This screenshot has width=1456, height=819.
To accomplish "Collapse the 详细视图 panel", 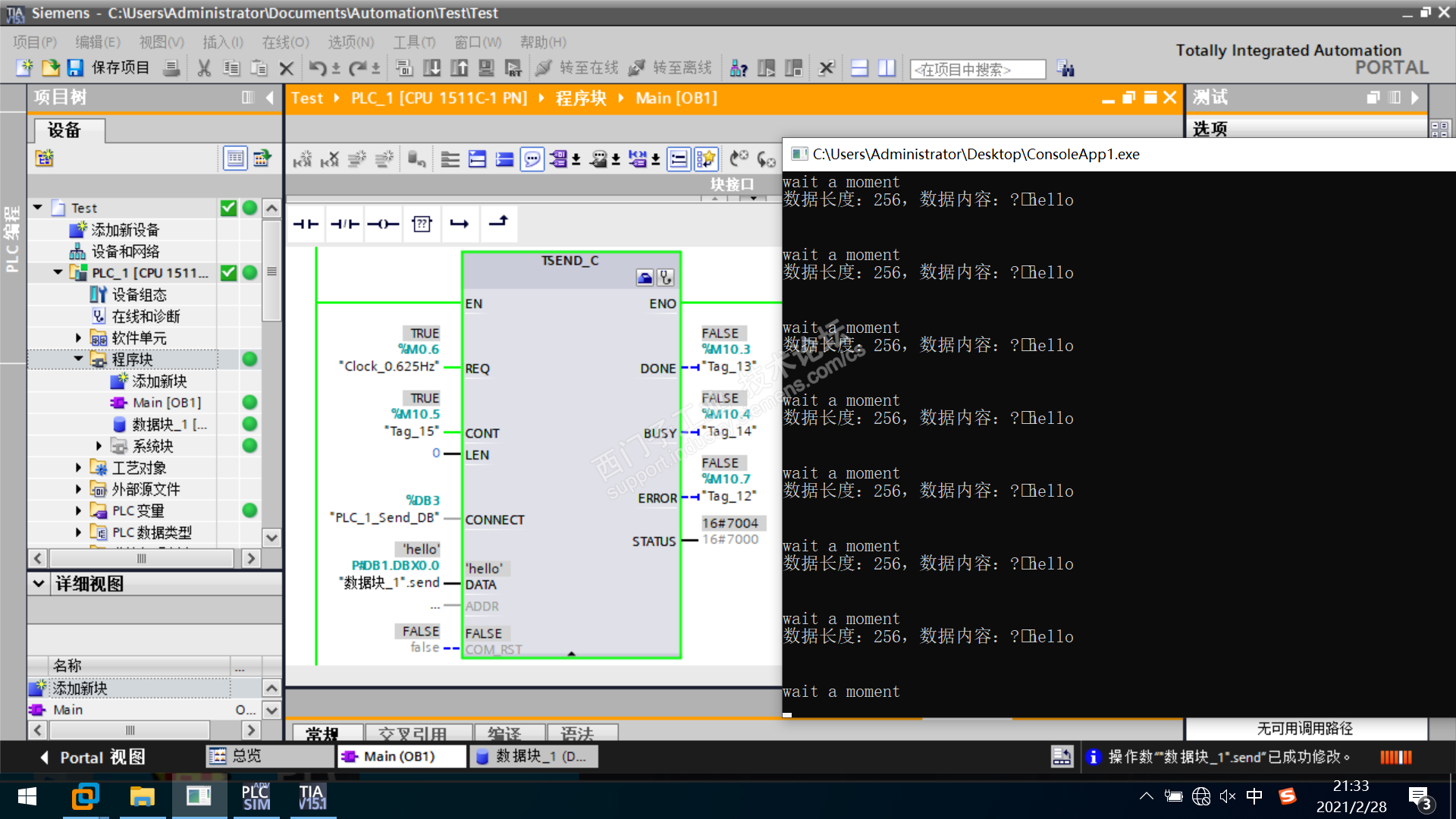I will pos(39,584).
